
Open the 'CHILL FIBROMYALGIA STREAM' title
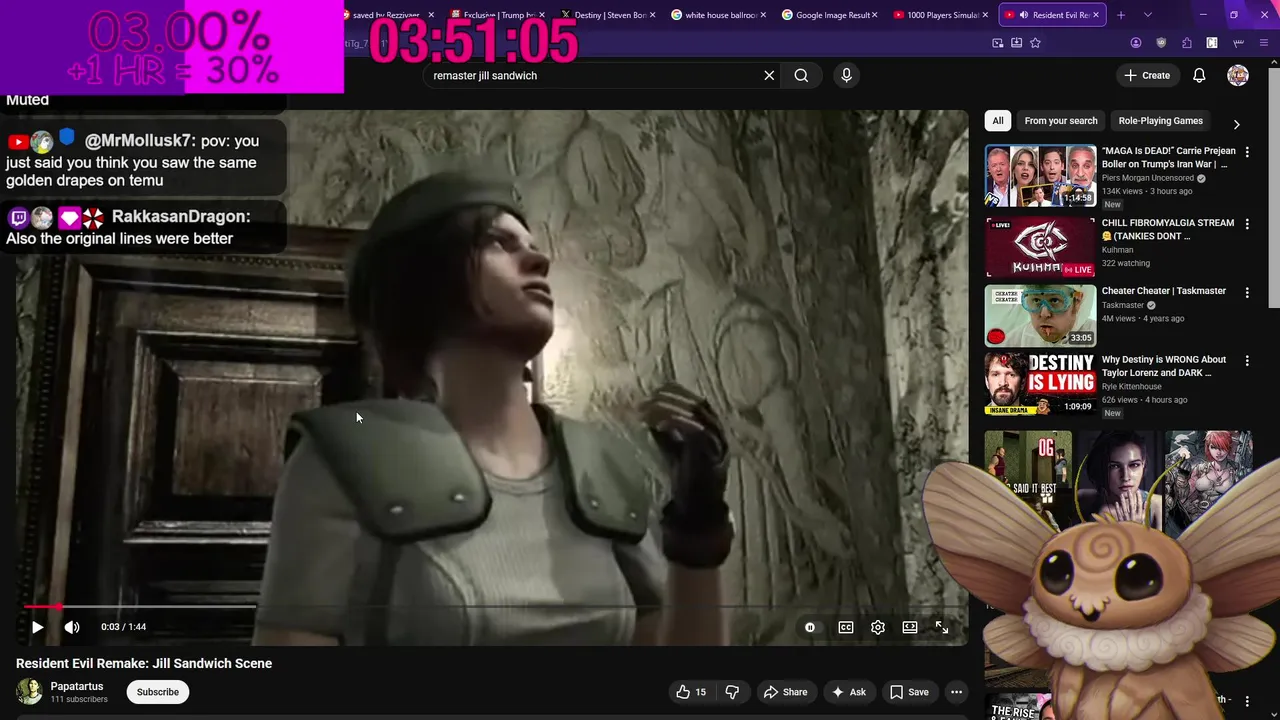(x=1168, y=229)
